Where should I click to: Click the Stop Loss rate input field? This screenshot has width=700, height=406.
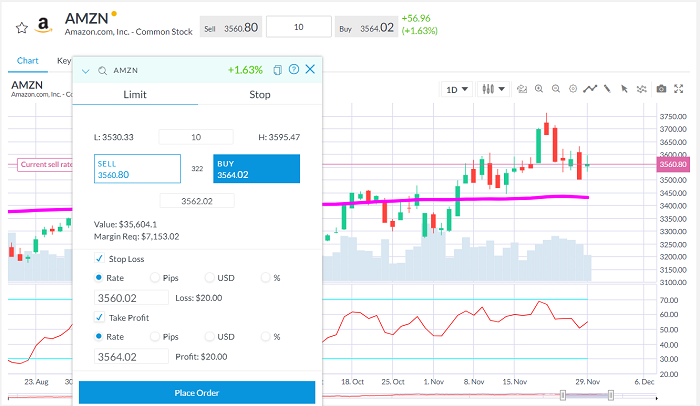pos(132,297)
